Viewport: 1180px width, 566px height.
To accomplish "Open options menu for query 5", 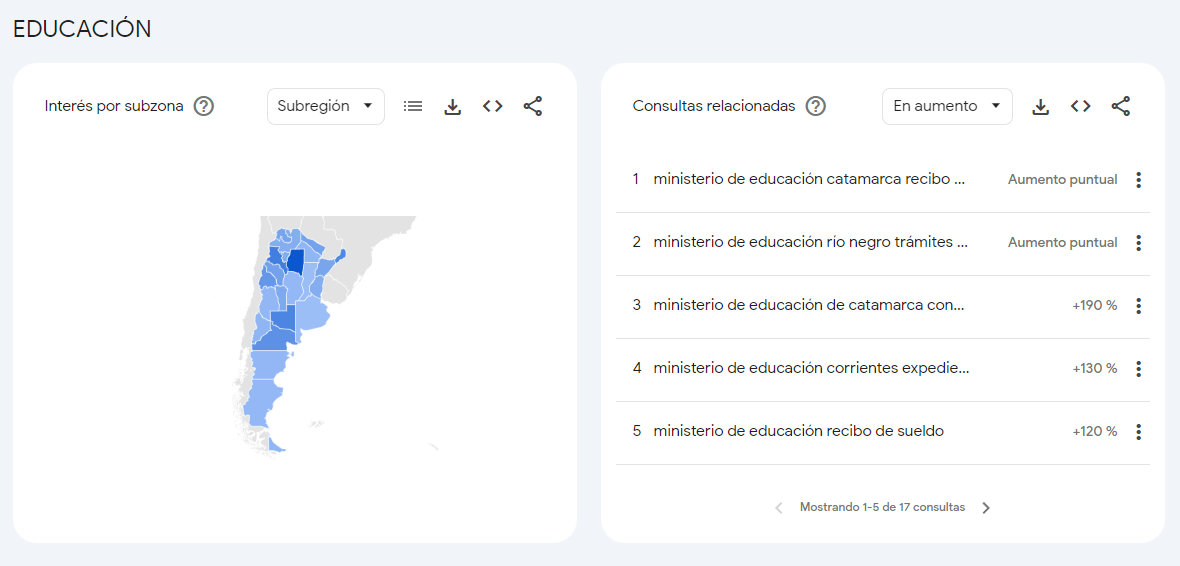I will [x=1138, y=432].
